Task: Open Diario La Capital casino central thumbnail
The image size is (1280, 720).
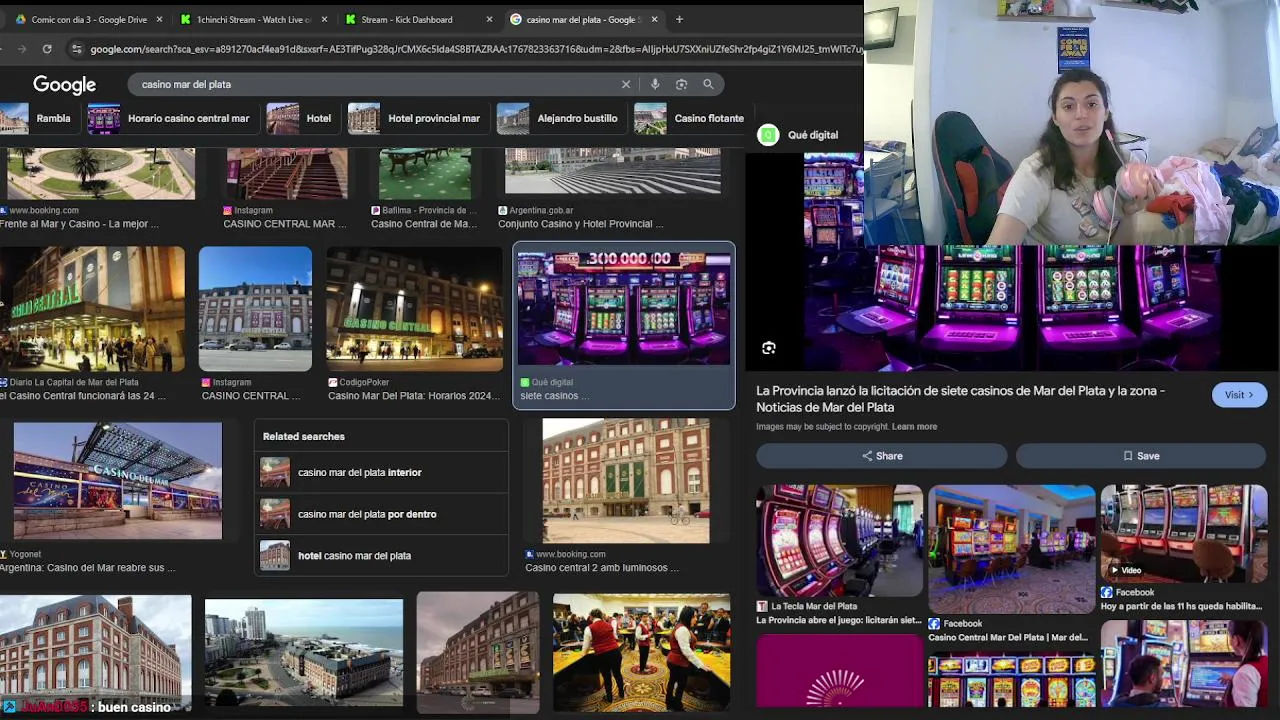Action: 92,309
